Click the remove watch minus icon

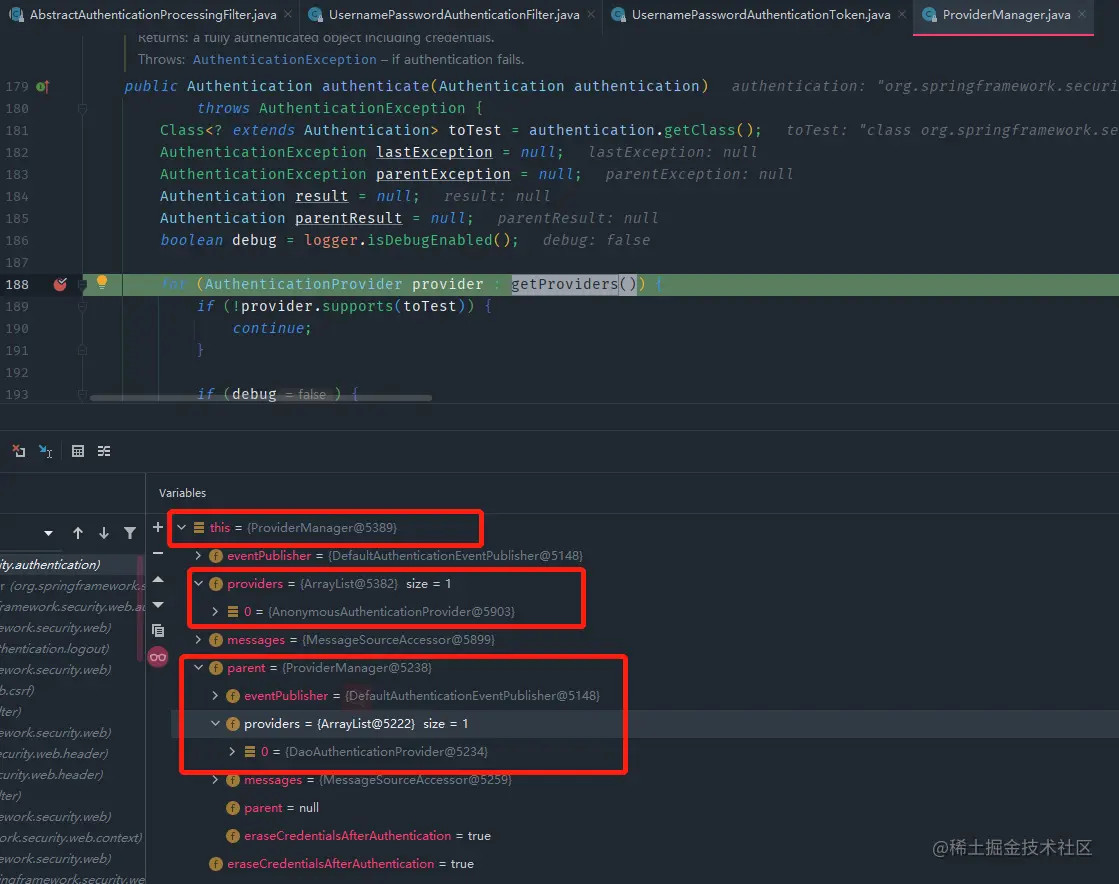point(158,553)
